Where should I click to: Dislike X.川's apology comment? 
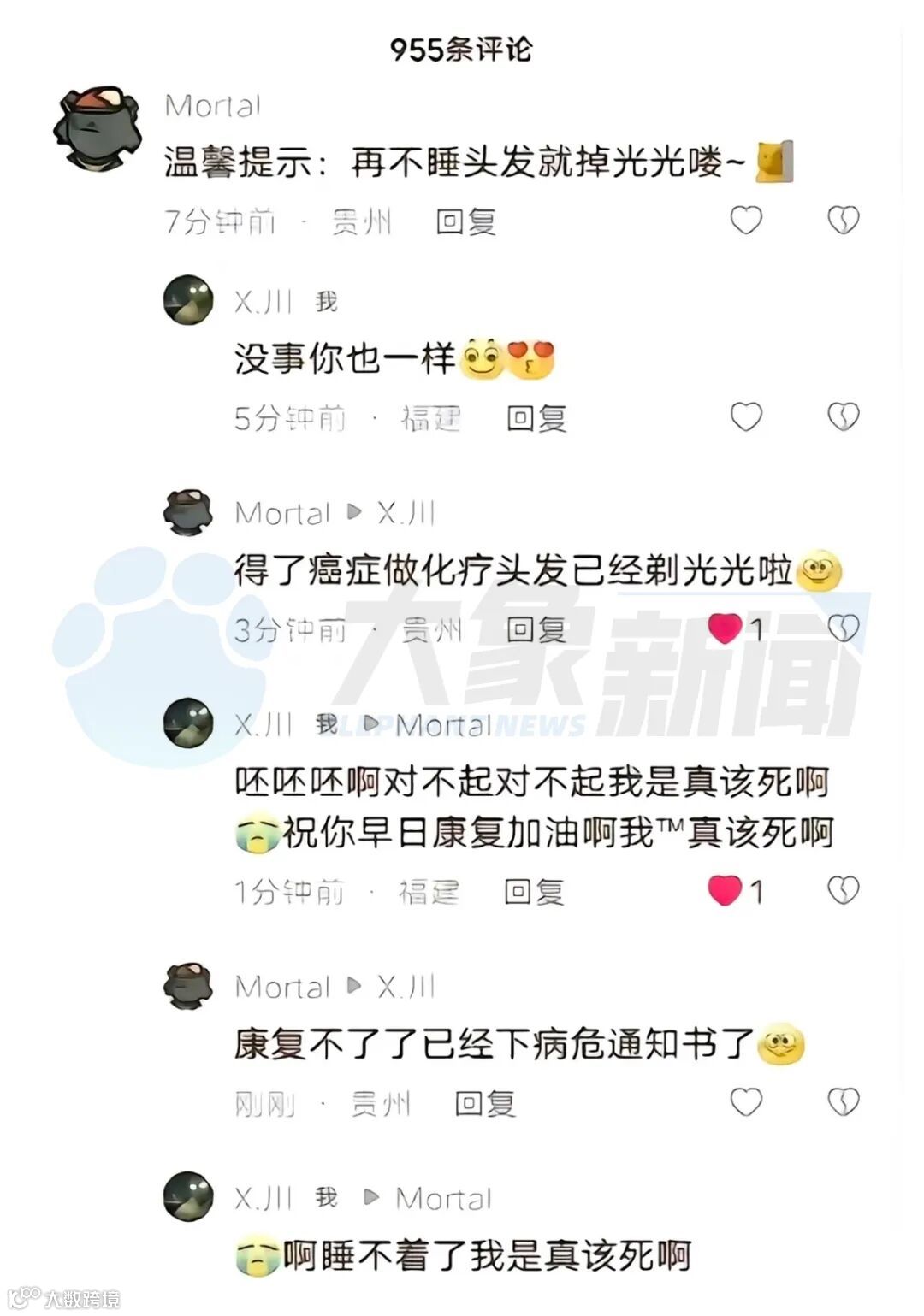click(x=843, y=890)
